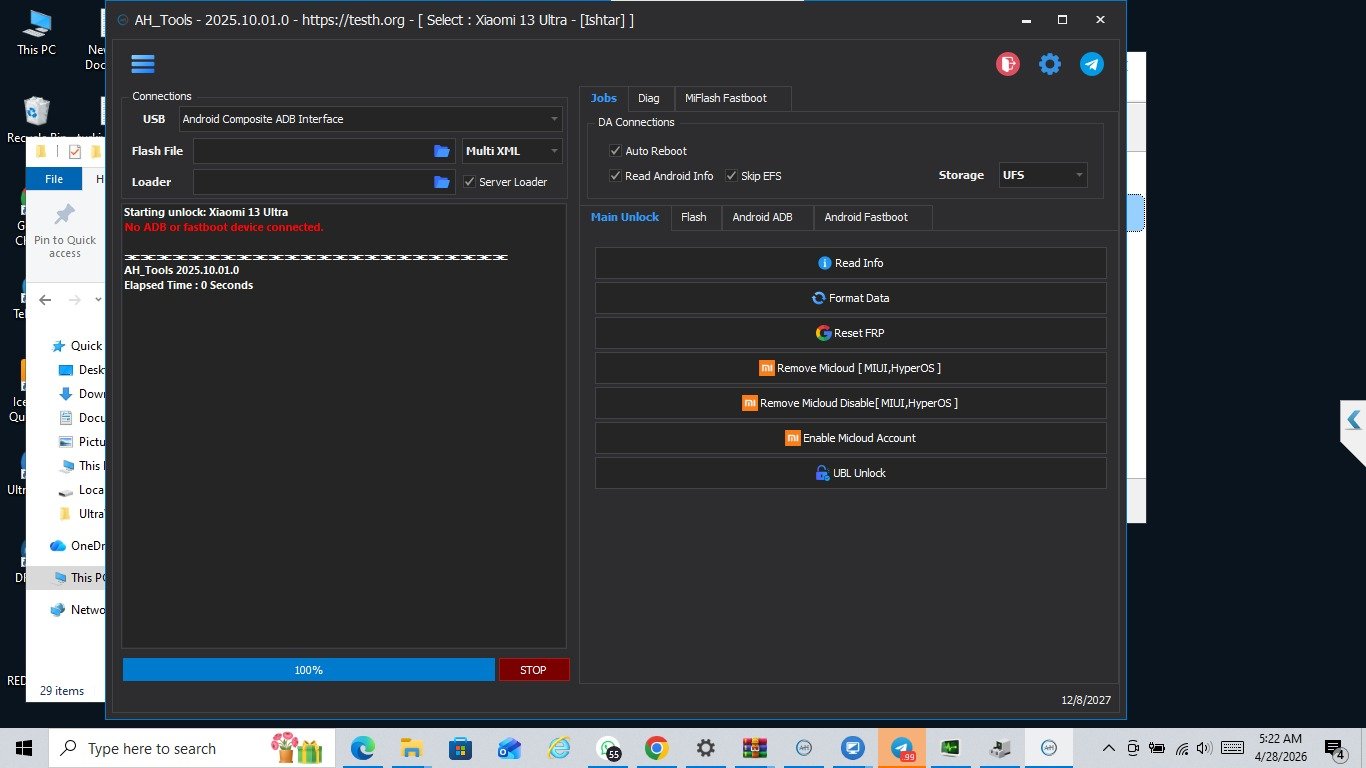Click the 12/8/2027 date in AH_Tools

point(1086,700)
